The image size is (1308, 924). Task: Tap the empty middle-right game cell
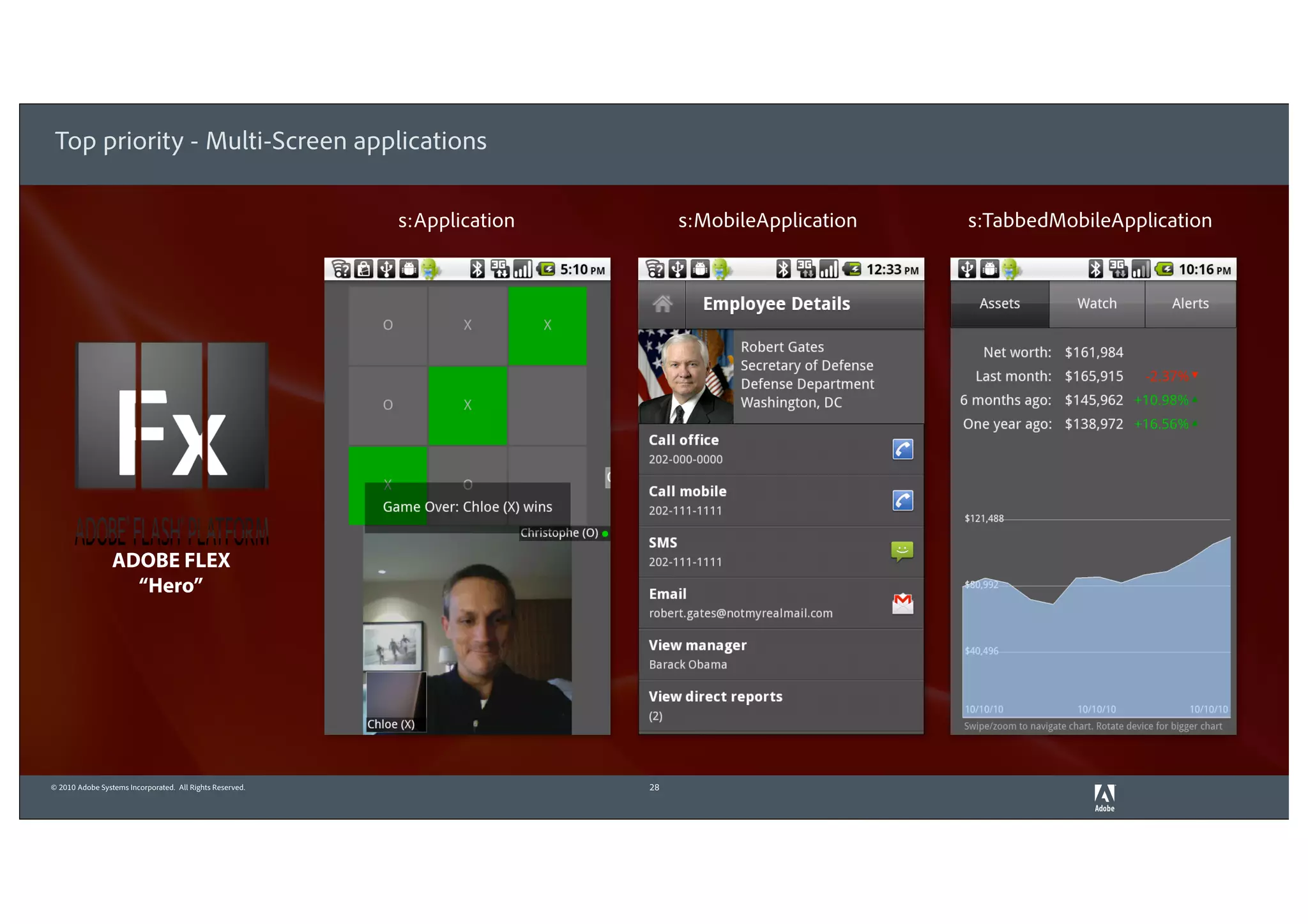pos(547,405)
